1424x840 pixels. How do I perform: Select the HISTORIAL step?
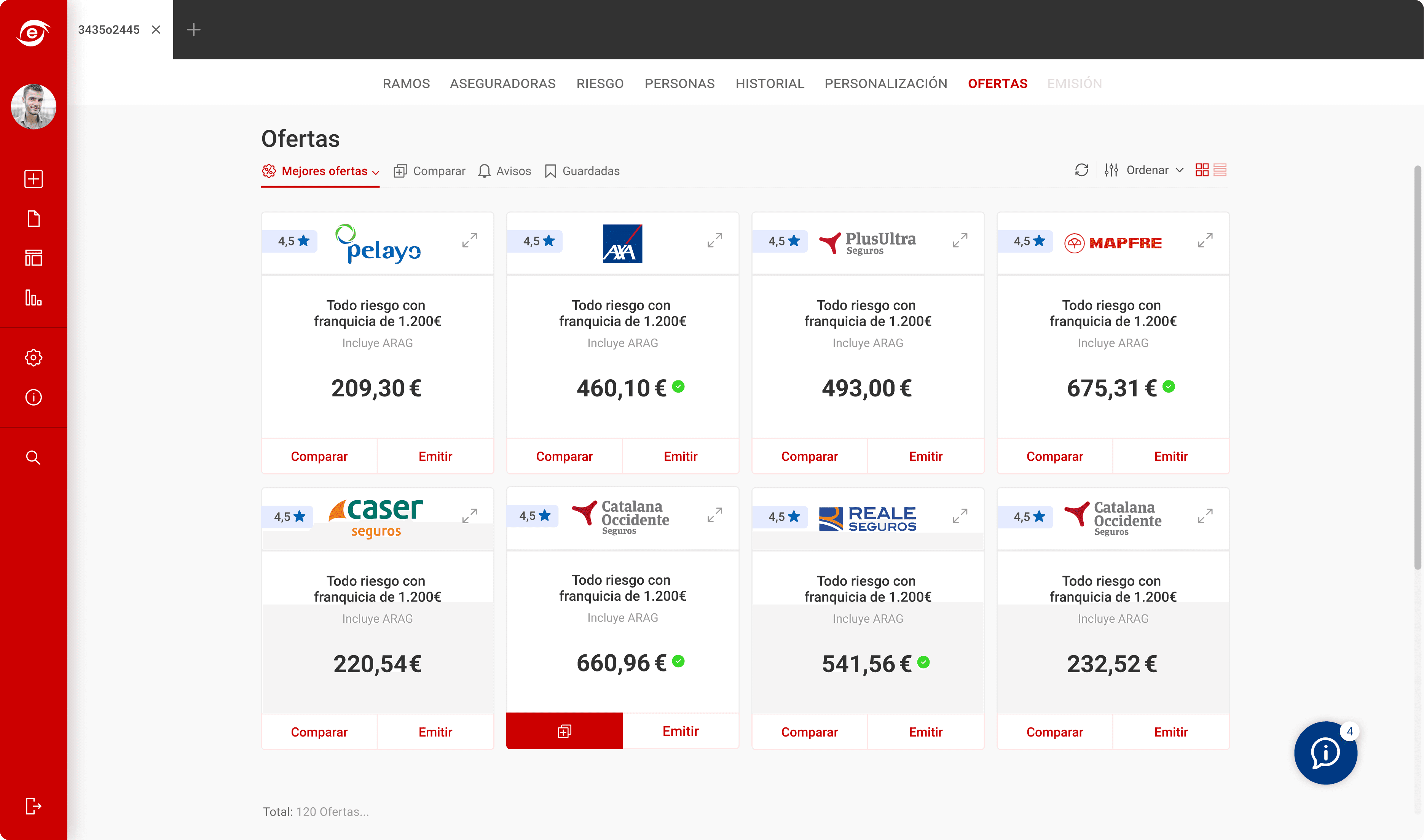coord(770,83)
